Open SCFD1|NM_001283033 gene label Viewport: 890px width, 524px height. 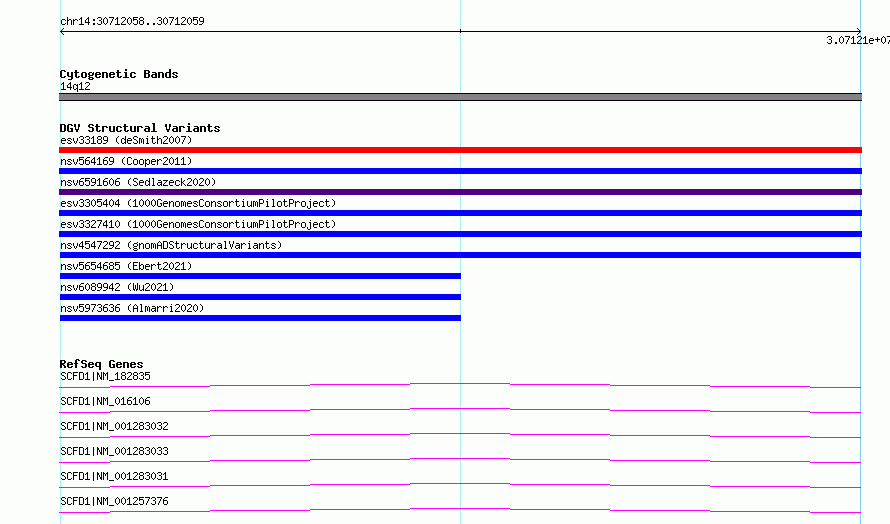[114, 451]
